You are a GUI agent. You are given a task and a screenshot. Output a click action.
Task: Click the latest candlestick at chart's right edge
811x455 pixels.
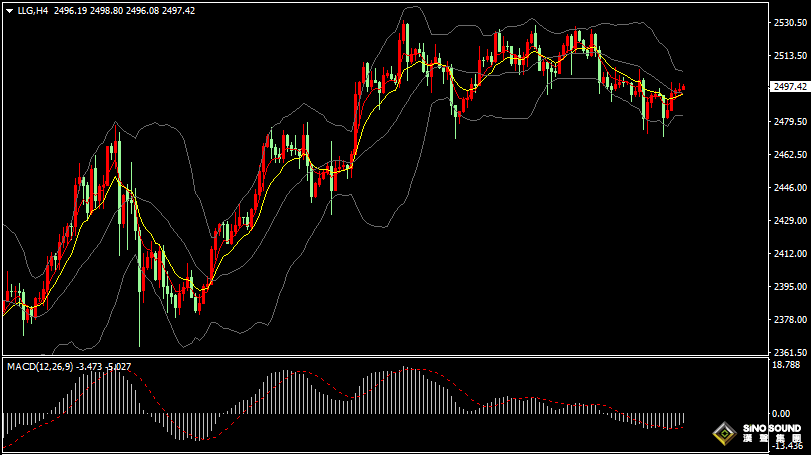682,89
